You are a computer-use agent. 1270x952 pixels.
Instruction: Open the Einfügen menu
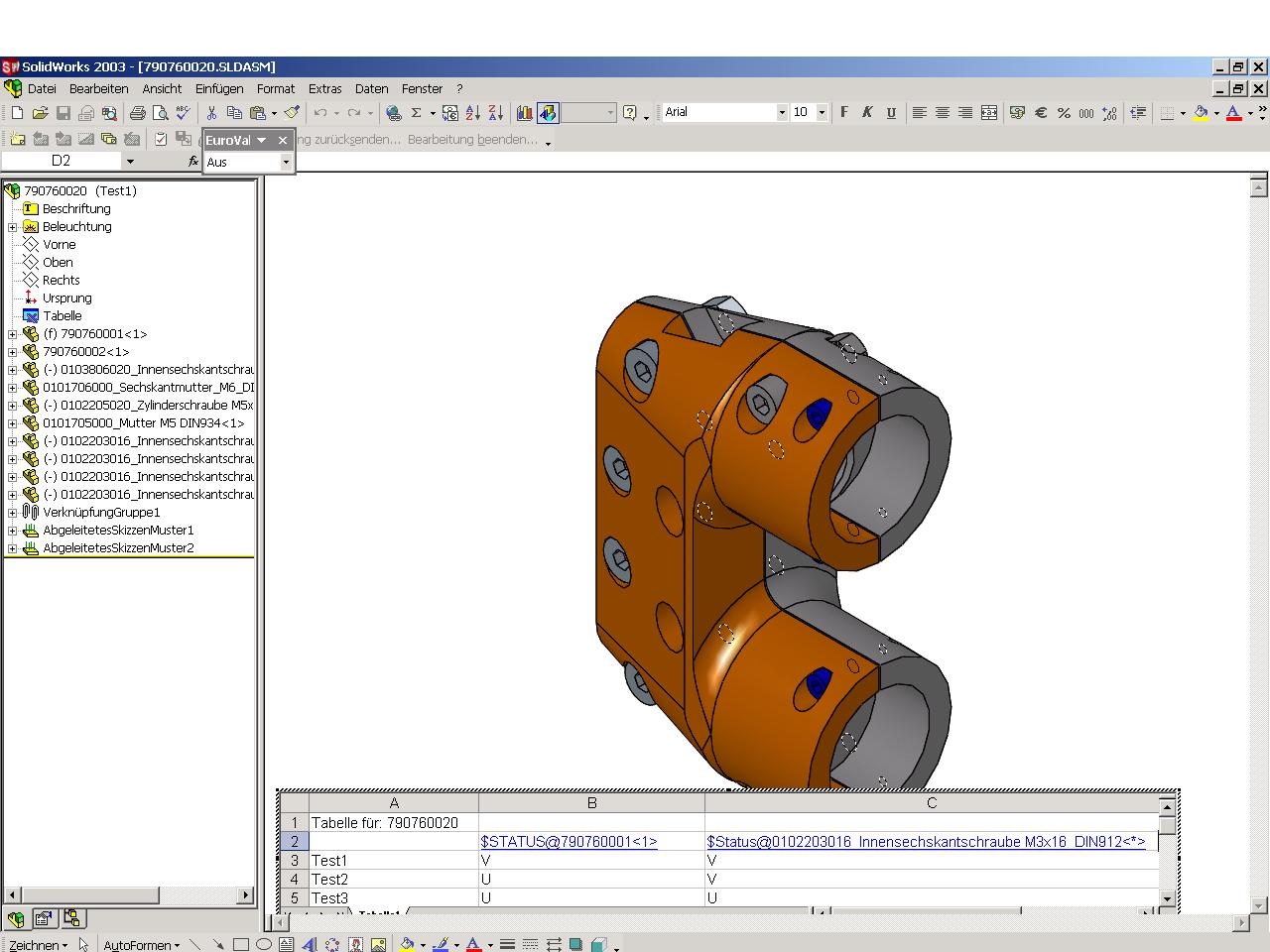218,89
